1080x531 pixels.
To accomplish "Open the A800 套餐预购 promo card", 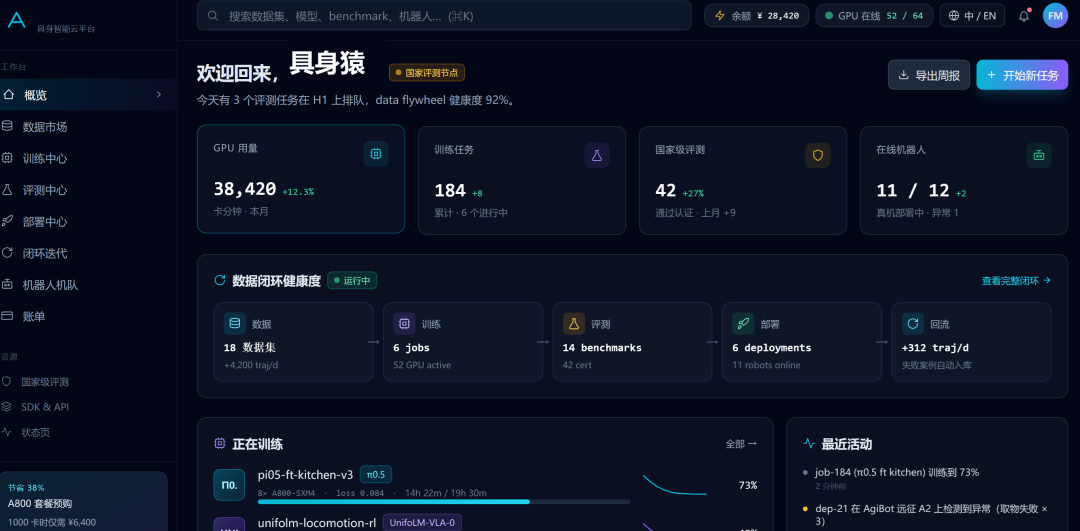I will click(84, 501).
